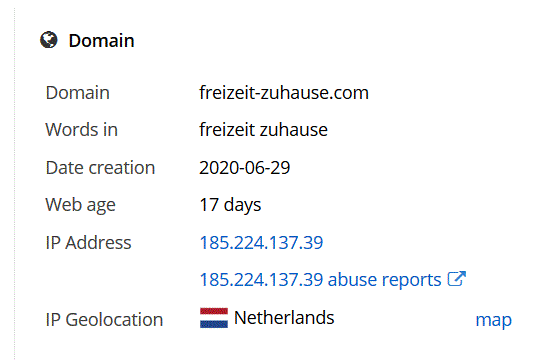
Task: Click the Domain section heading
Action: point(101,40)
